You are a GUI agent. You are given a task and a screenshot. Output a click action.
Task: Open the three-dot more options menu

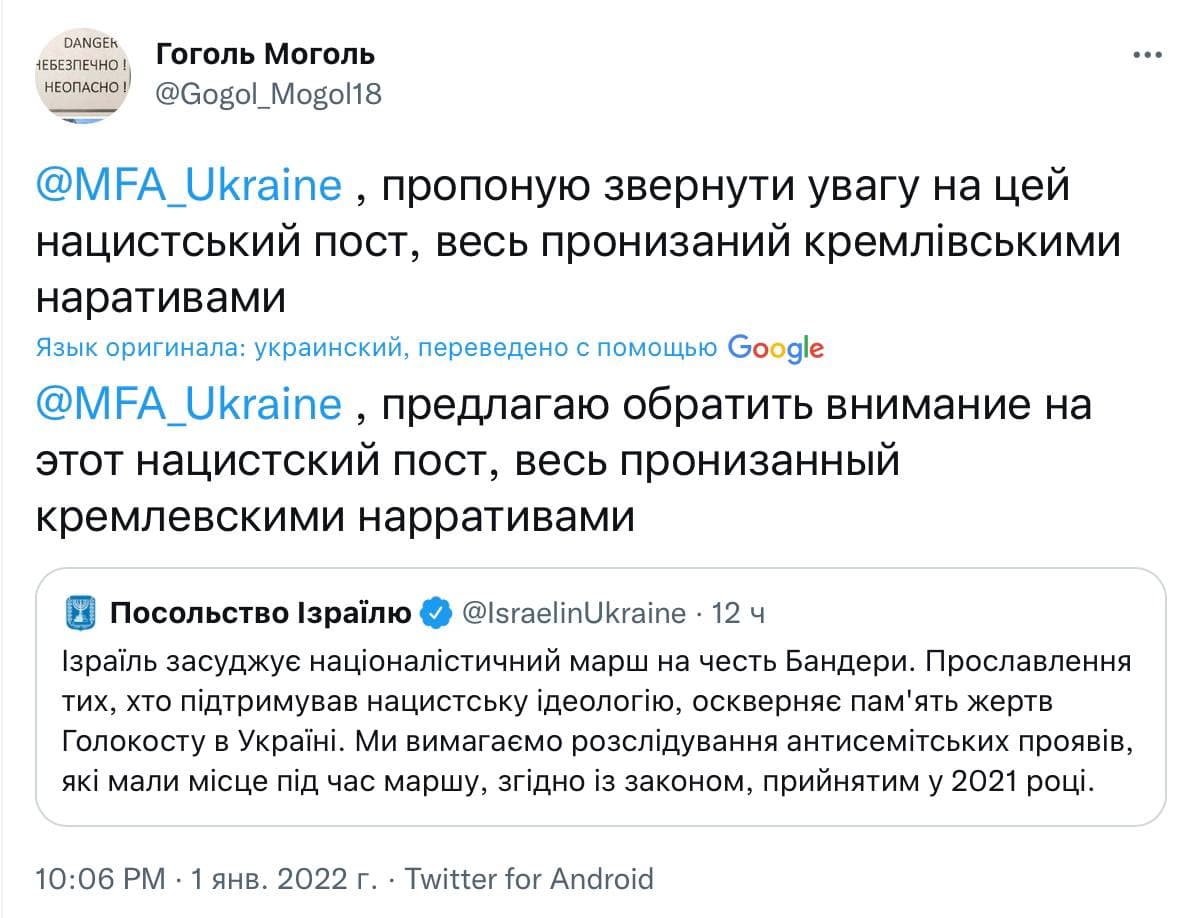click(1146, 55)
